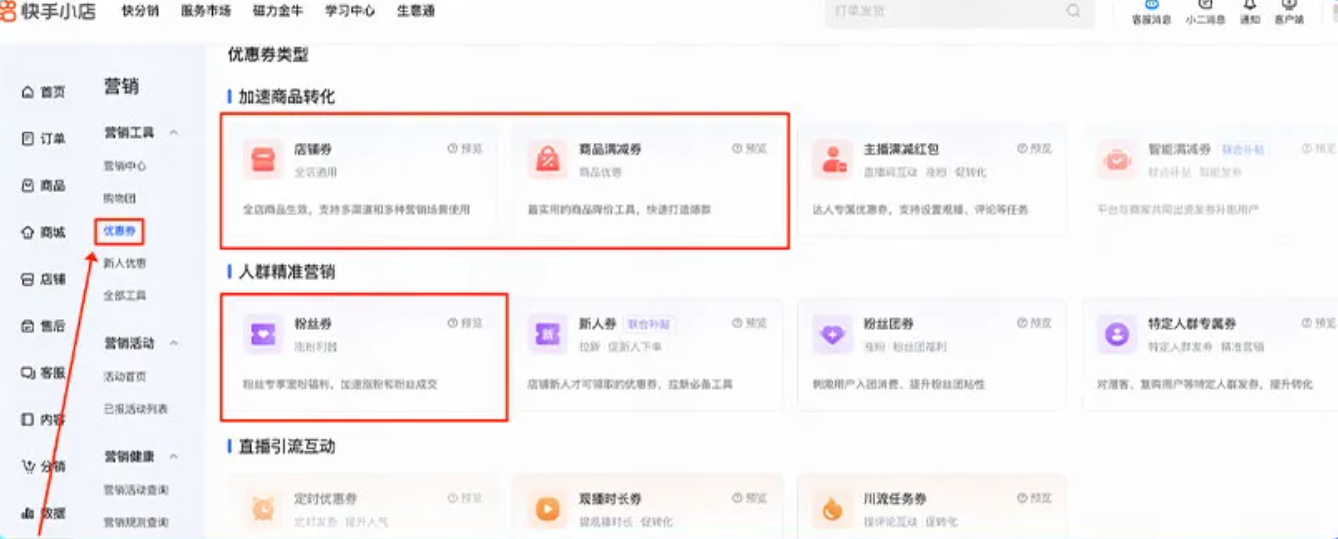1338x539 pixels.
Task: Open 活动首页 under 营销活动
Action: [125, 377]
